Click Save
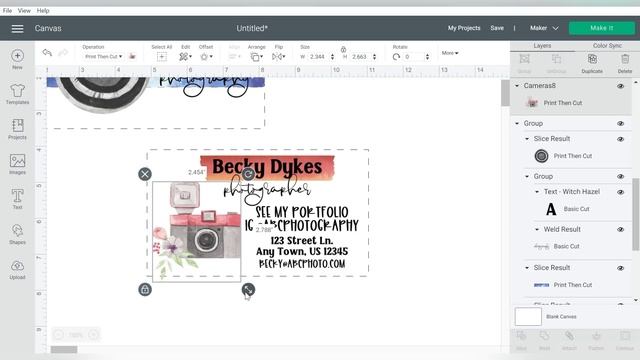 (x=497, y=28)
